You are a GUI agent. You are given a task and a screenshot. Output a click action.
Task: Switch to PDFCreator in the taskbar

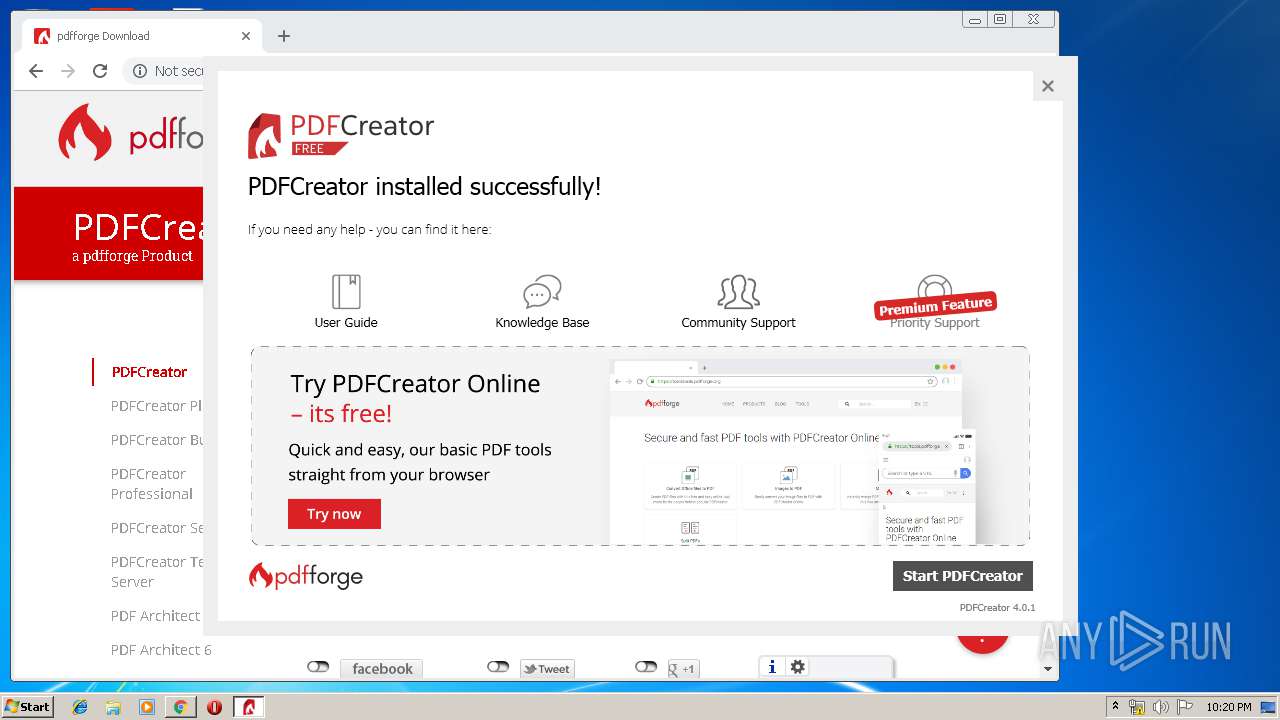point(248,707)
